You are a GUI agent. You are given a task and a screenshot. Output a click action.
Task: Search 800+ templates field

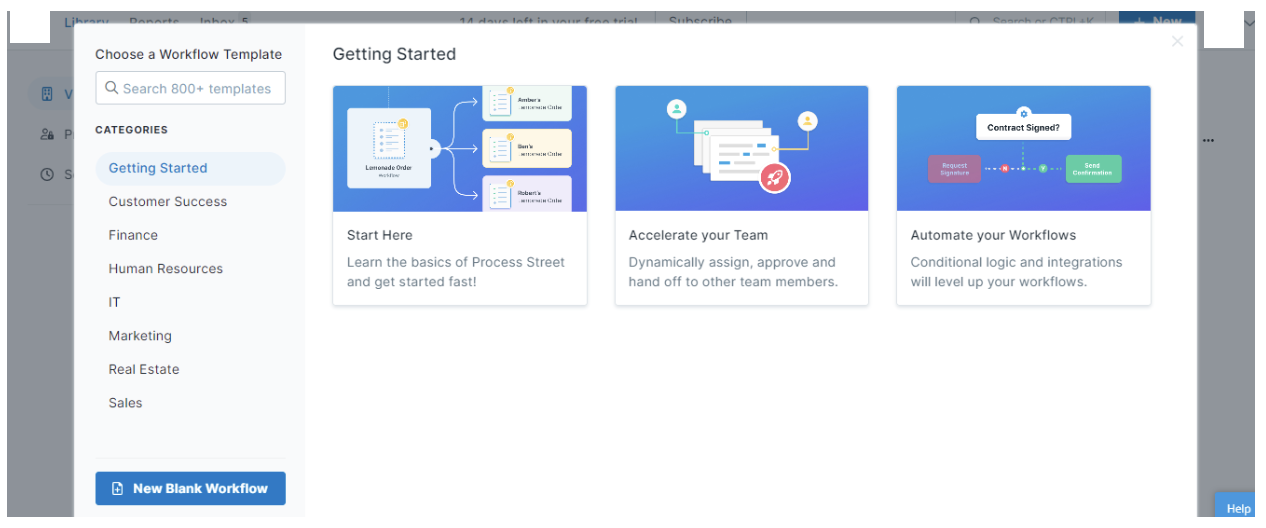point(190,88)
